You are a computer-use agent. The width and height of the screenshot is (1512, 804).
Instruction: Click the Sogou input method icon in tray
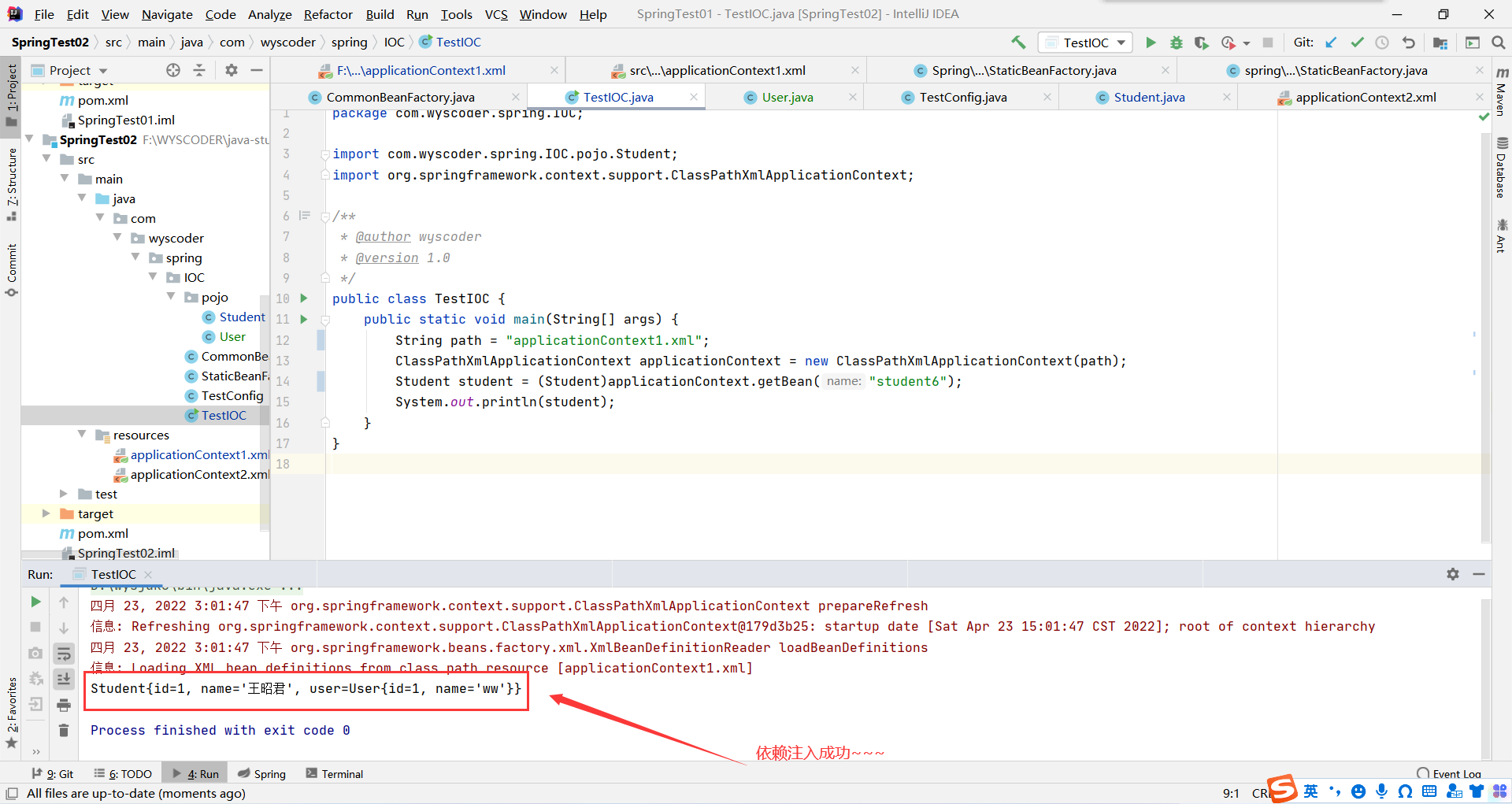click(1281, 788)
